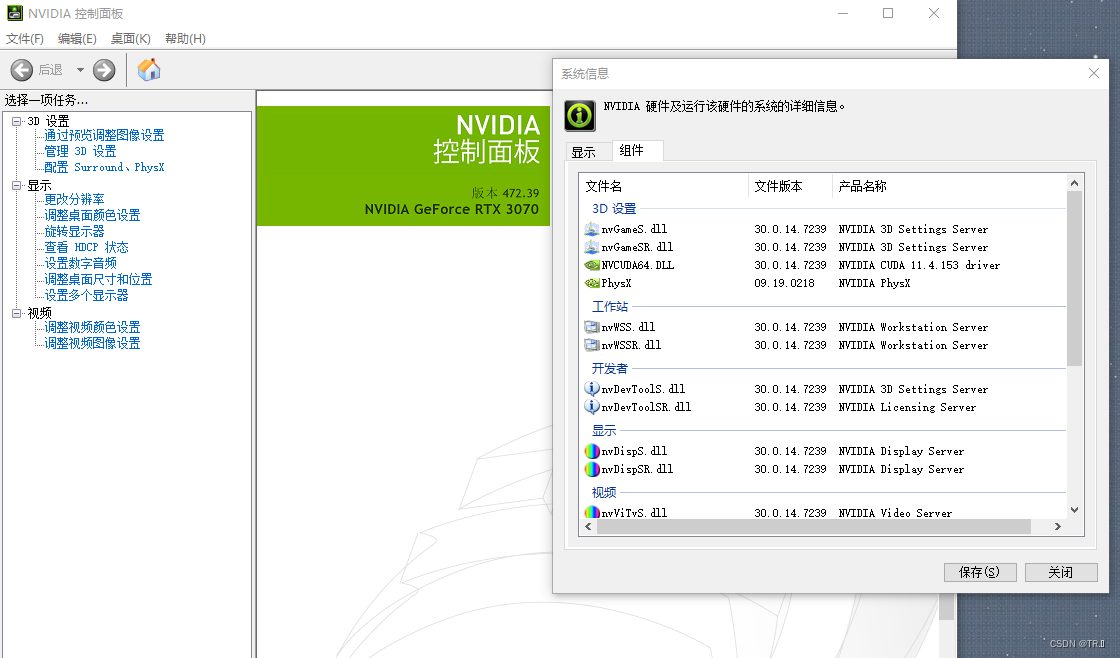The width and height of the screenshot is (1120, 658).
Task: Click the nvDispSR.dll color icon
Action: (x=591, y=469)
